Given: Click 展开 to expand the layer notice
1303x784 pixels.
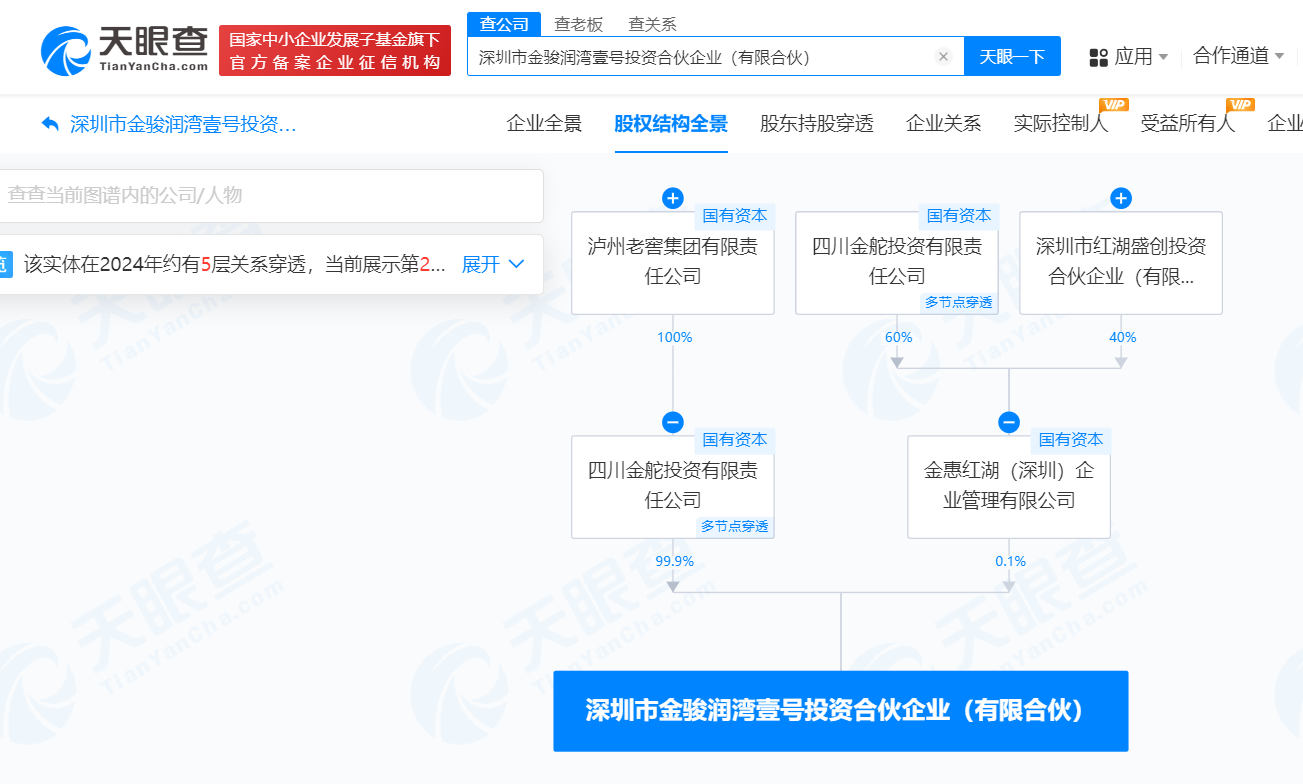Looking at the screenshot, I should [x=492, y=265].
